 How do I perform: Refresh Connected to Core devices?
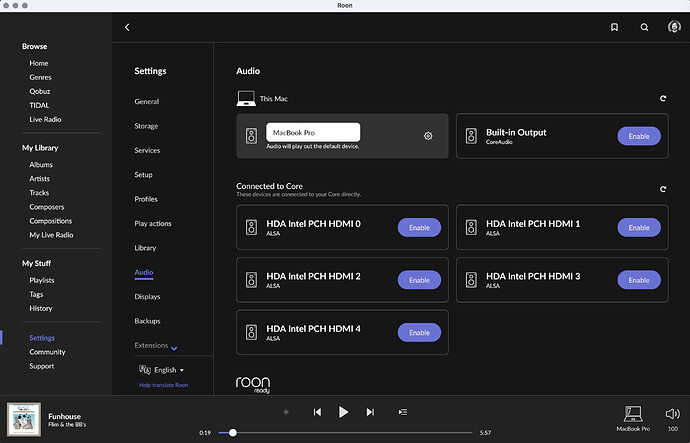coord(663,189)
